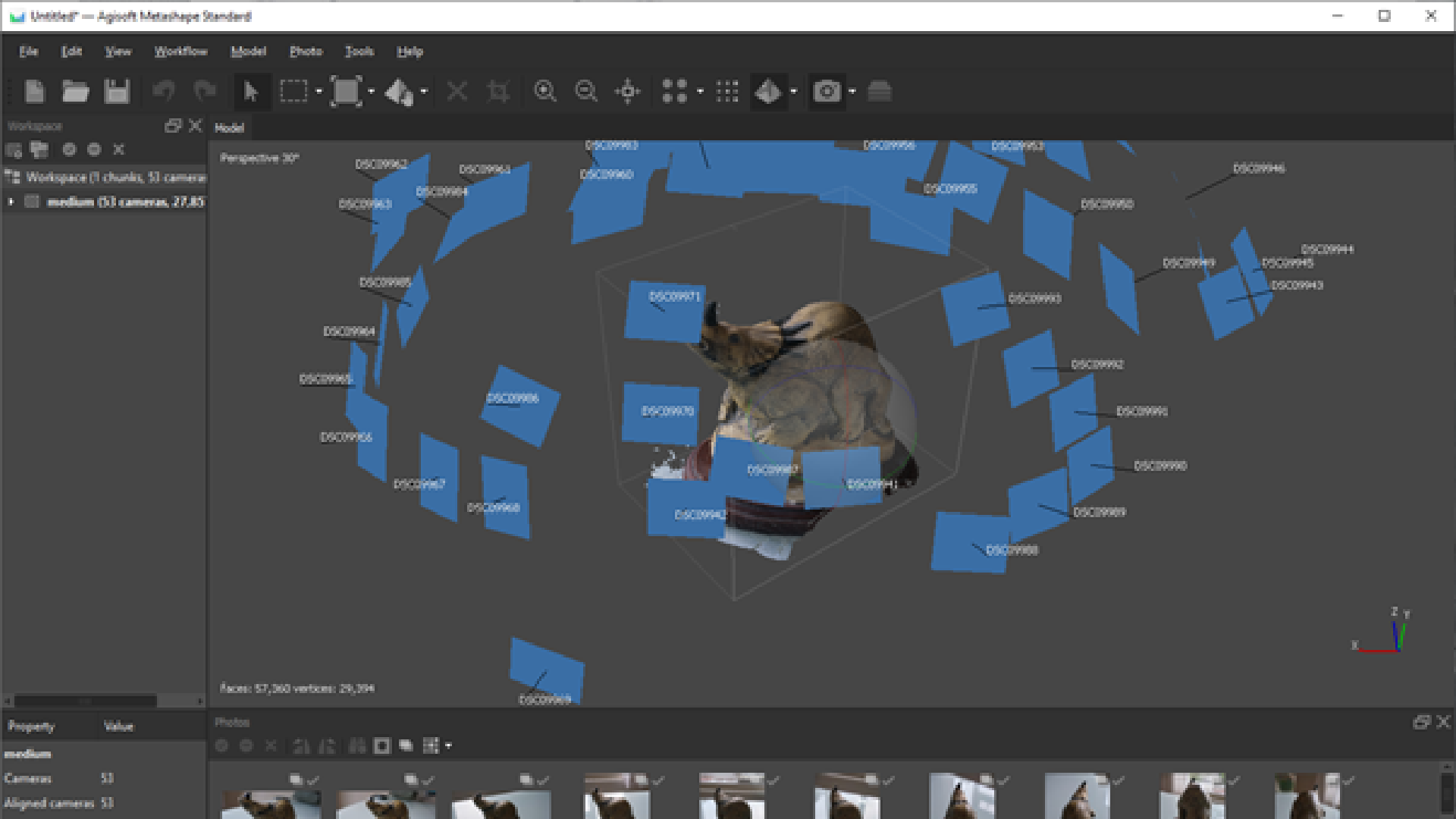Viewport: 1456px width, 819px height.
Task: Toggle Show Masks in Photos toolbar
Action: coord(382,746)
